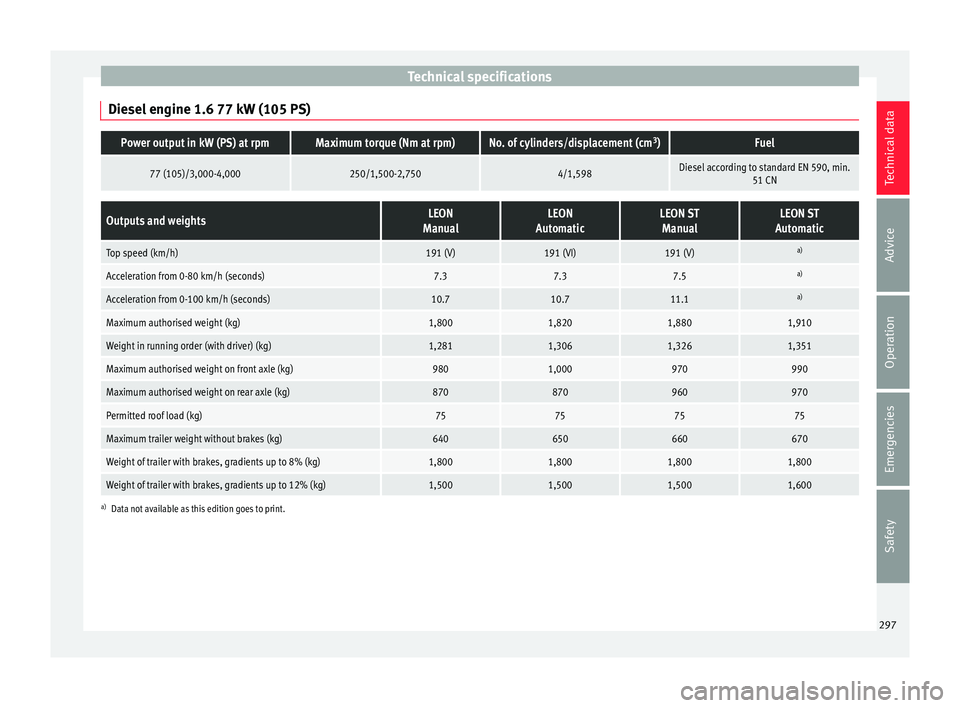
Task: Click Maximum trailer weight without brakes label
Action: pyautogui.click(x=194, y=439)
